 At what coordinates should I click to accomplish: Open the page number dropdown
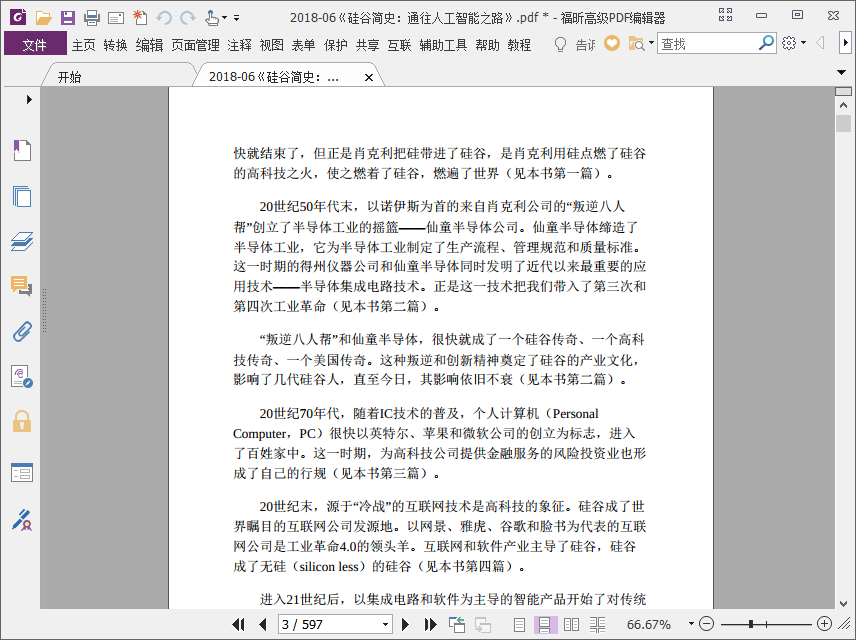click(385, 624)
